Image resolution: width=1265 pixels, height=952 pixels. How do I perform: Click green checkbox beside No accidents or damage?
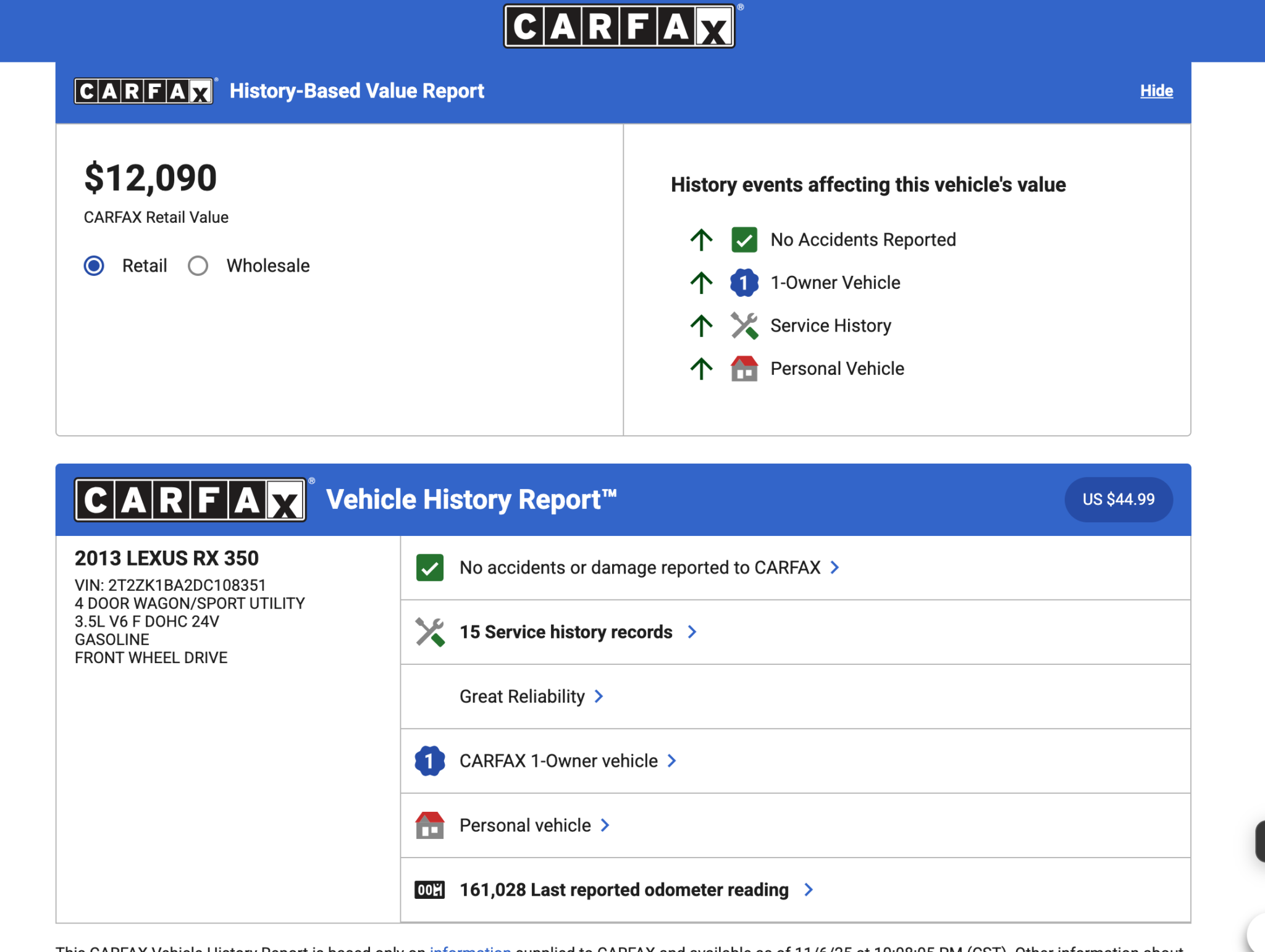429,567
